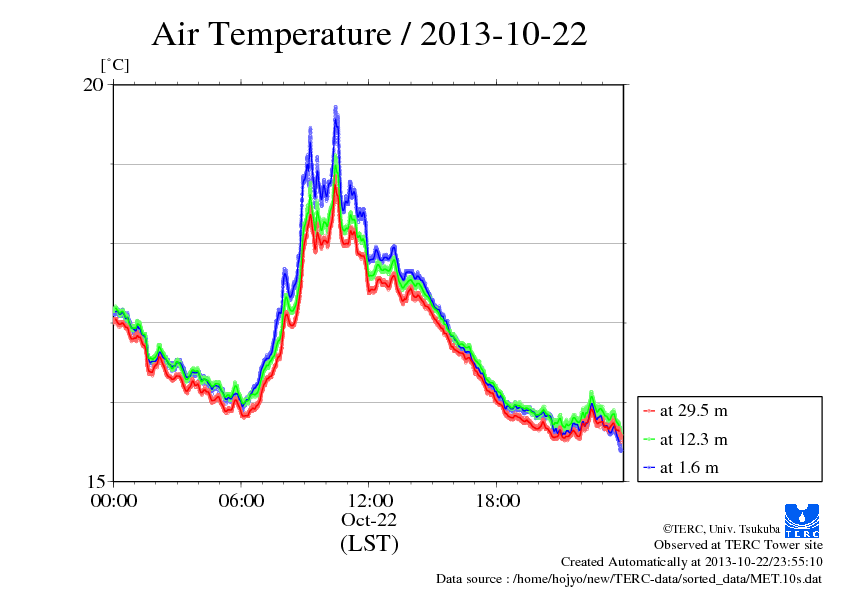Click the 'Data source' file path line
This screenshot has height=595, width=842.
(629, 579)
